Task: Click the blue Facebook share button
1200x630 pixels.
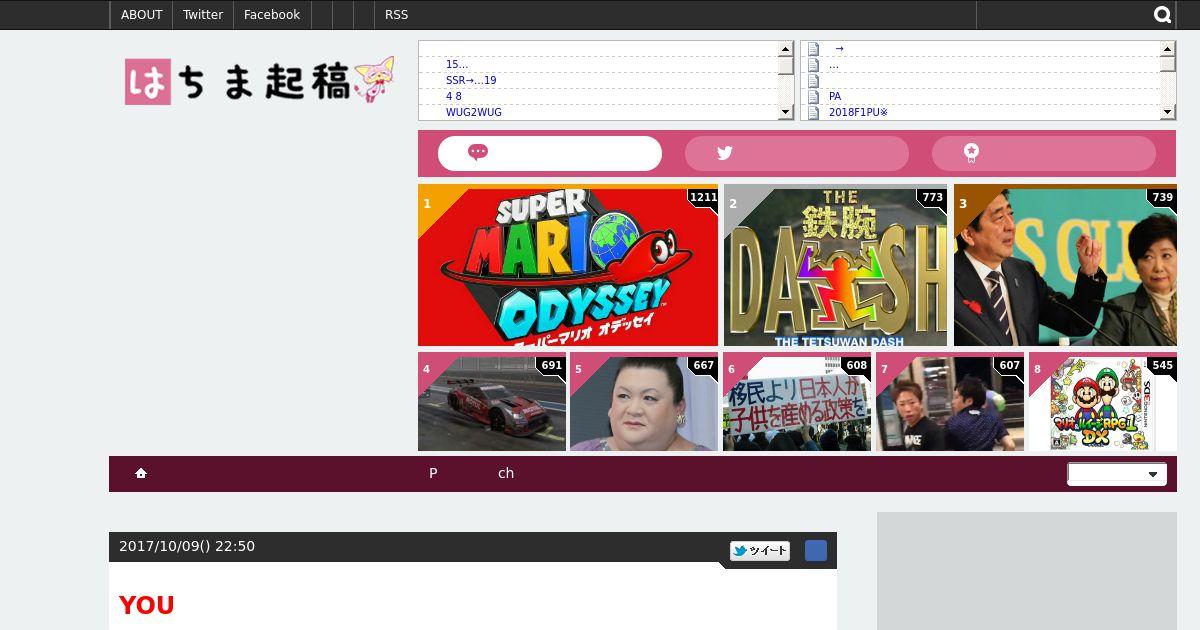Action: (x=816, y=551)
